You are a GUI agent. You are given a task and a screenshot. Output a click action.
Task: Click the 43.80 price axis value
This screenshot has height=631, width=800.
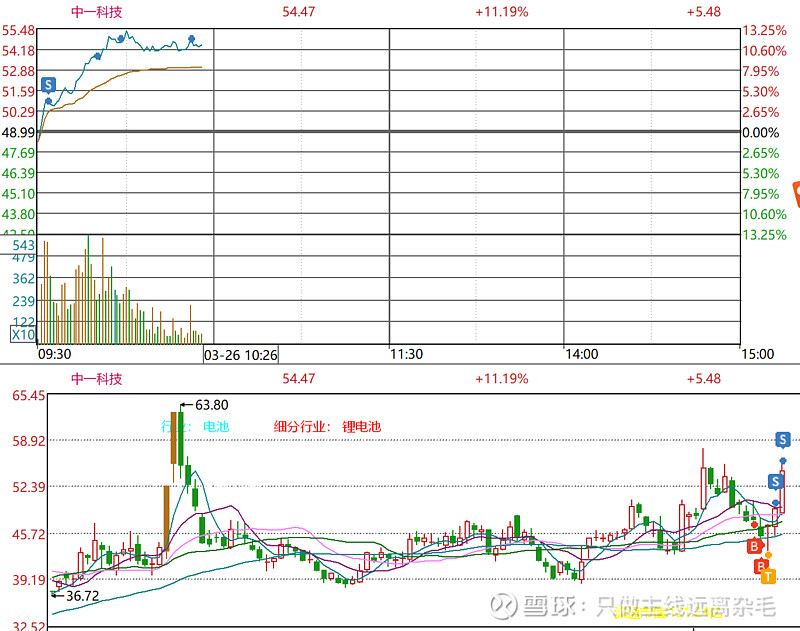pos(18,214)
